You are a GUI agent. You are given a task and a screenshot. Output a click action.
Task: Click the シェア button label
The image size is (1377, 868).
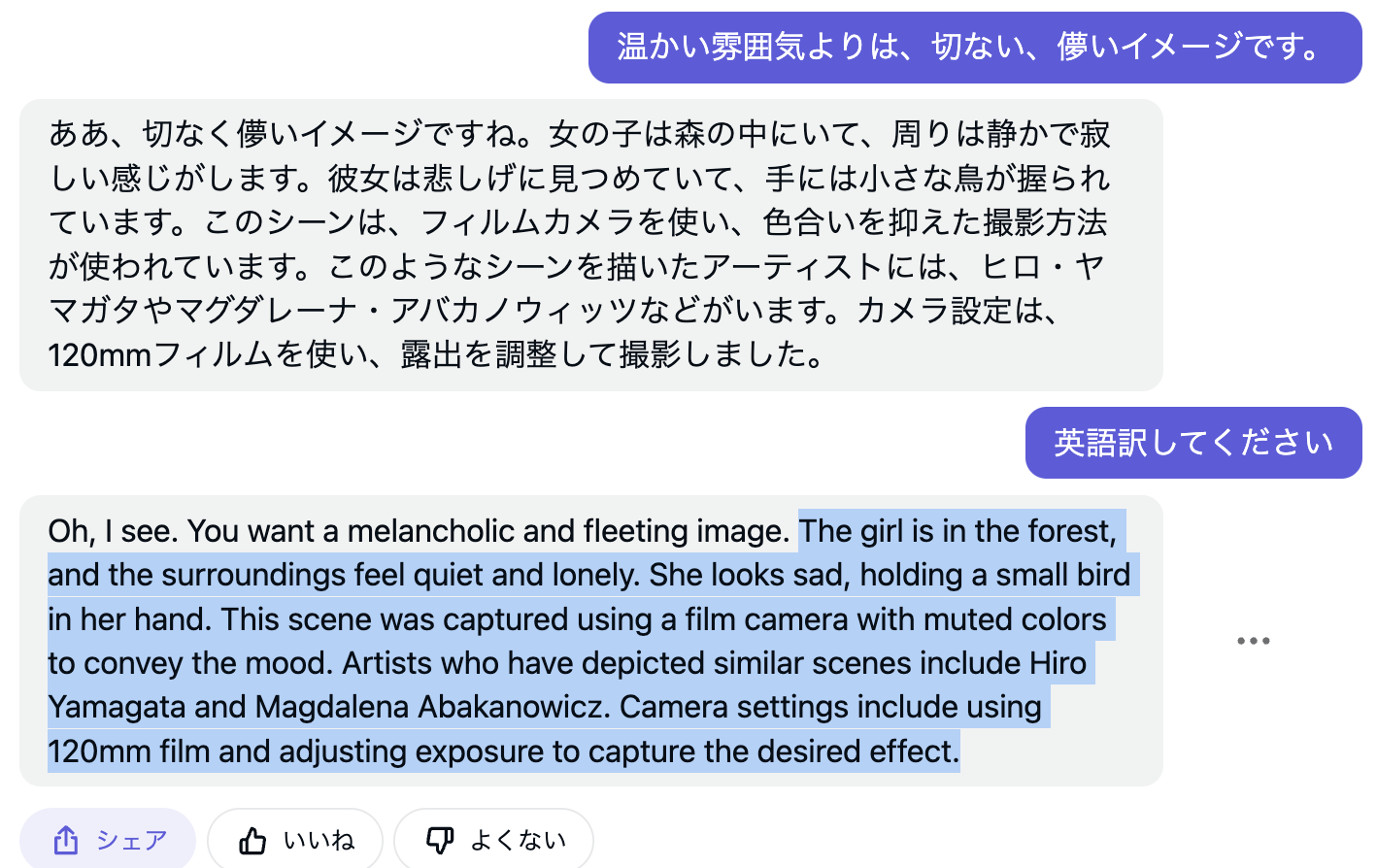coord(131,841)
